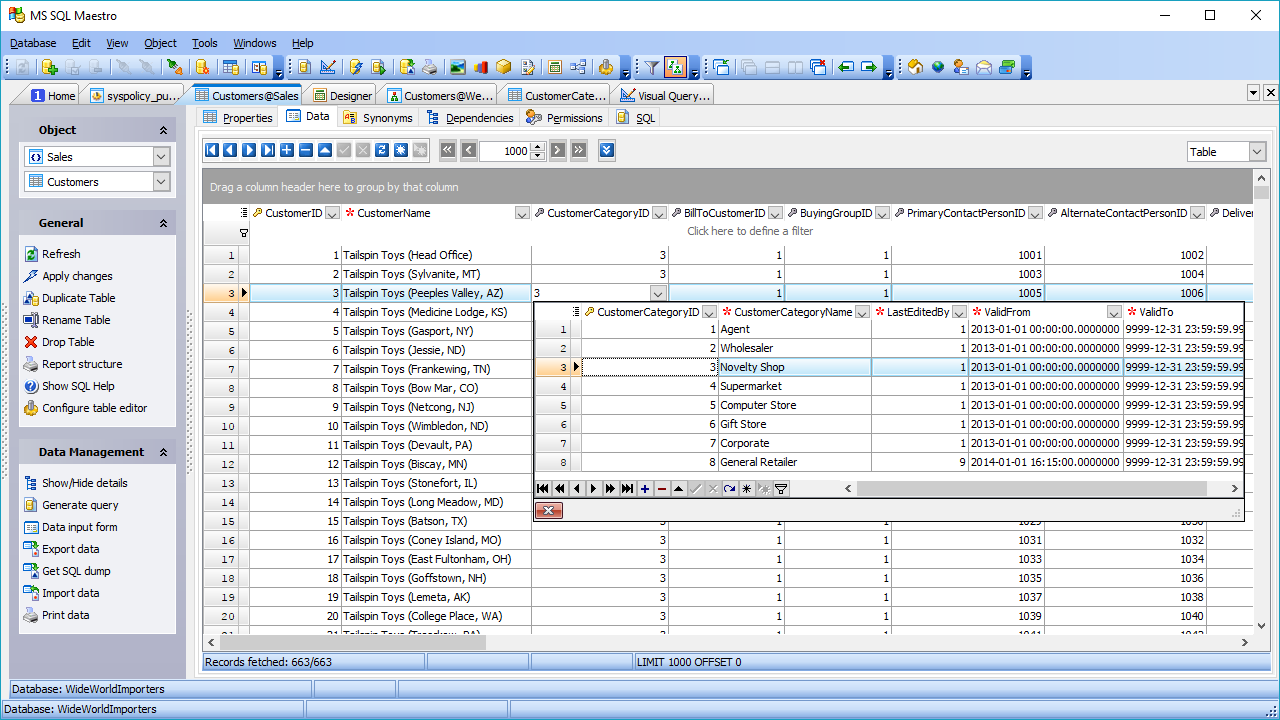
Task: Open the Designer document tab
Action: coord(343,96)
